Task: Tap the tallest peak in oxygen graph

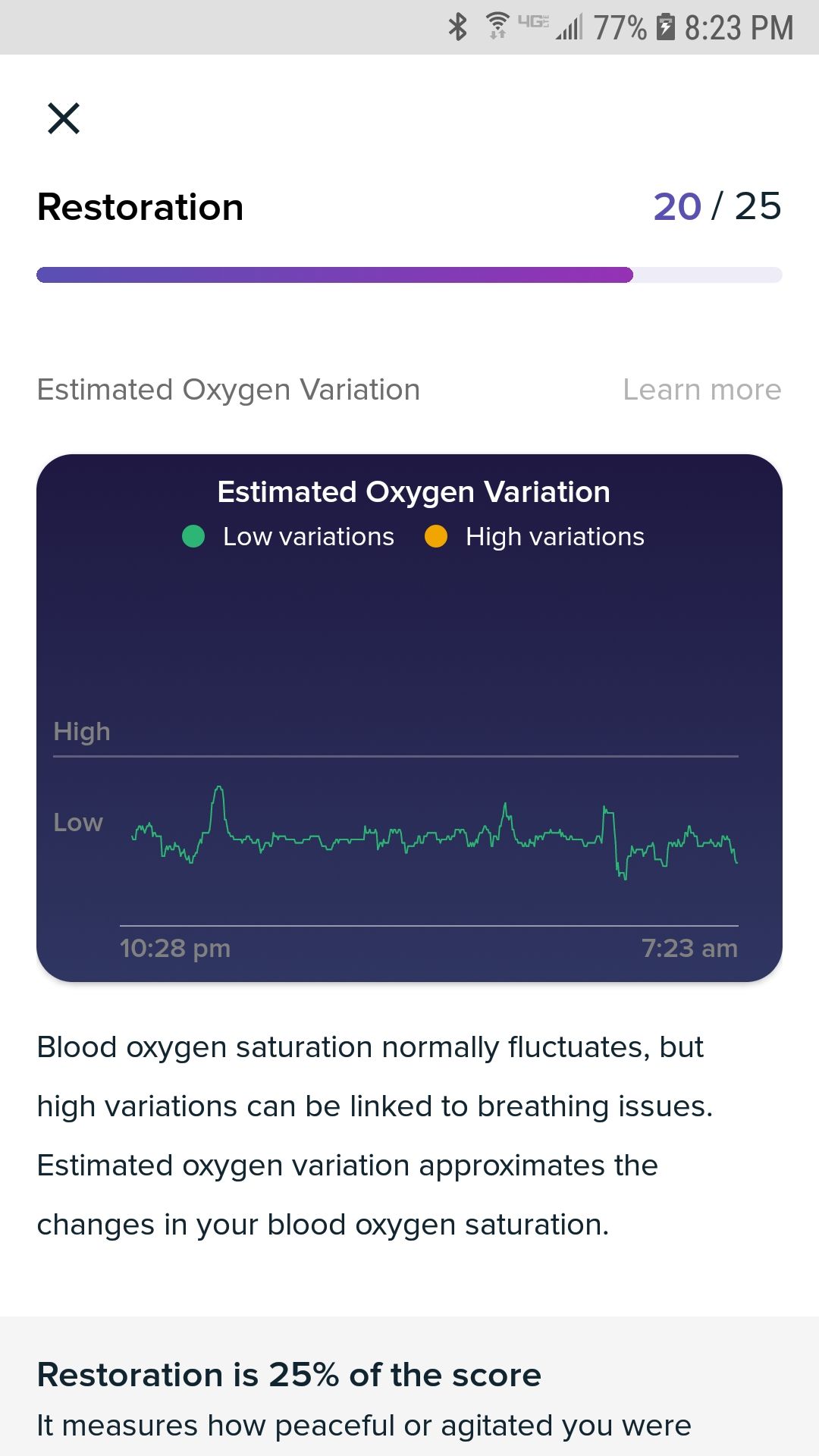Action: (x=218, y=790)
